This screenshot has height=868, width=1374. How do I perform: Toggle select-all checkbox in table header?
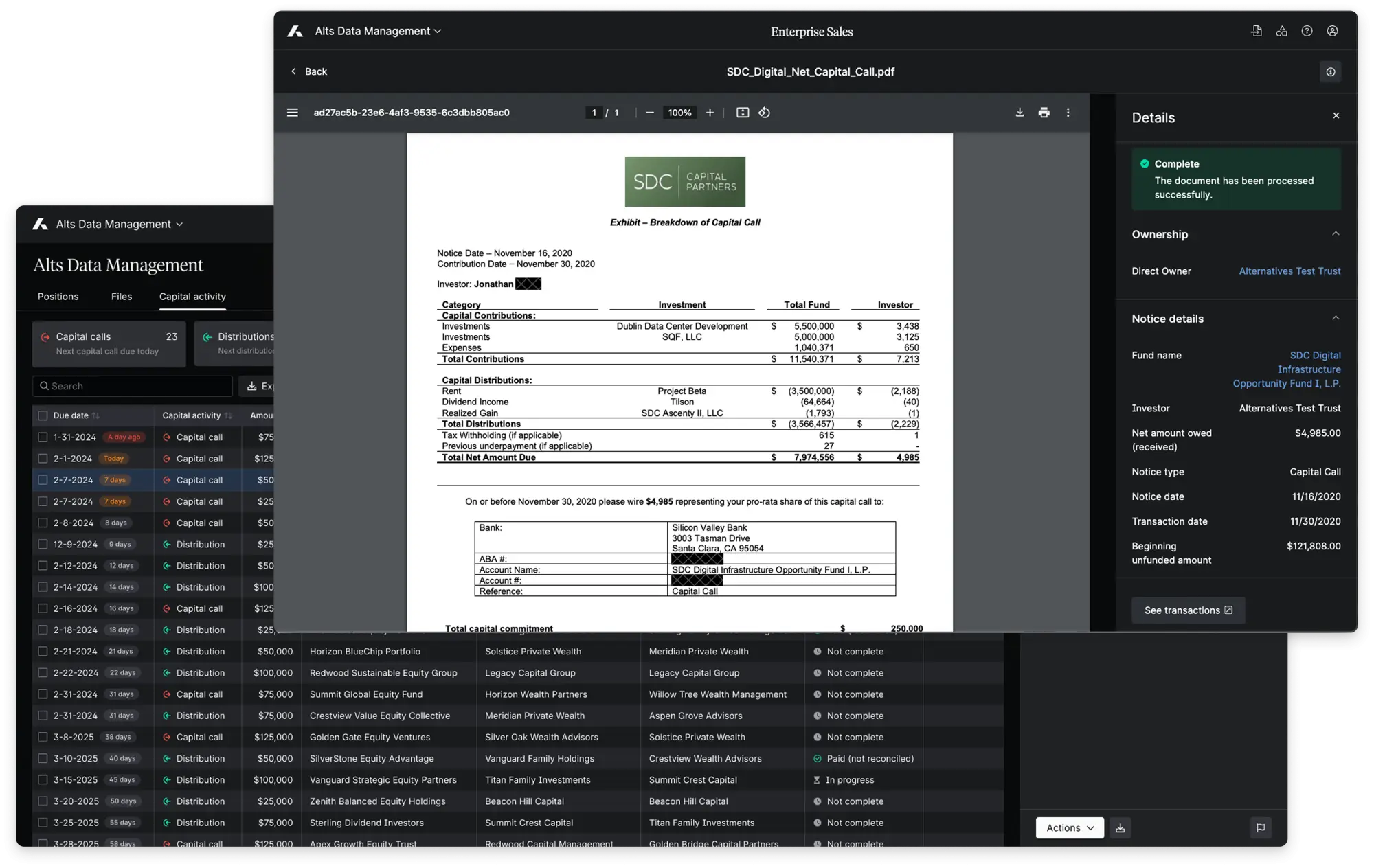coord(43,415)
